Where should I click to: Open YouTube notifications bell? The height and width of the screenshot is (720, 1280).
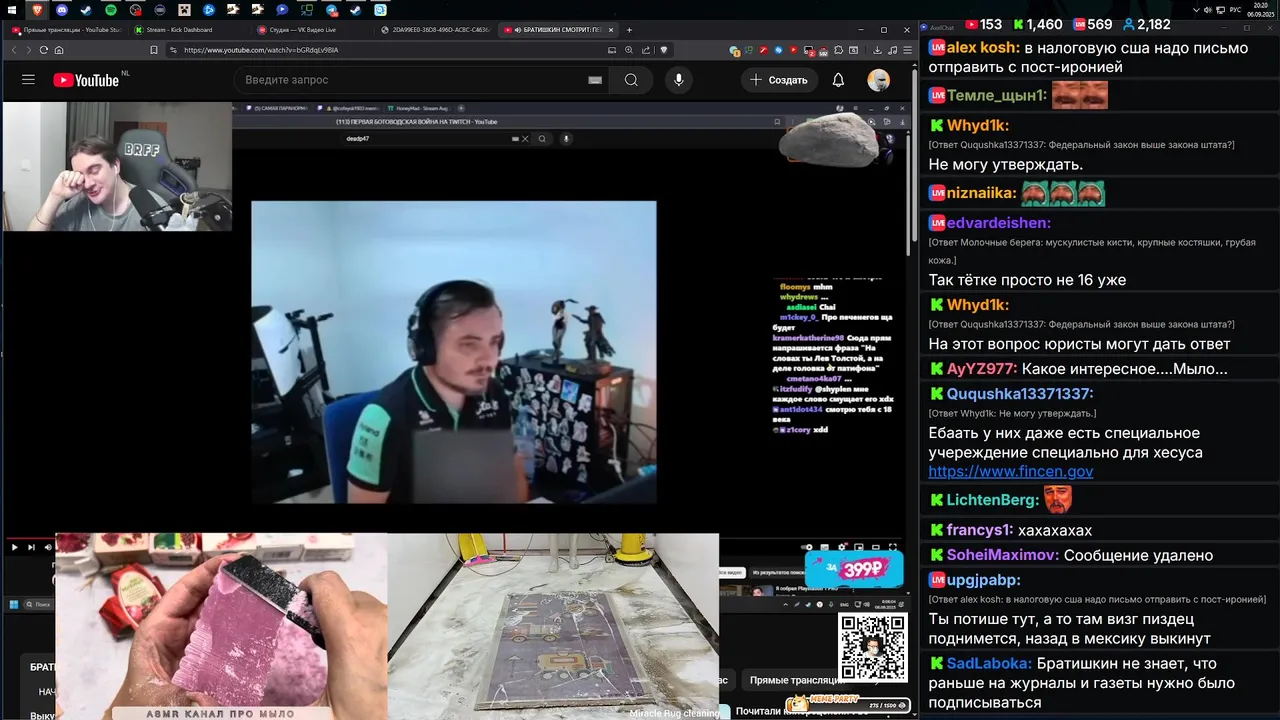click(838, 80)
